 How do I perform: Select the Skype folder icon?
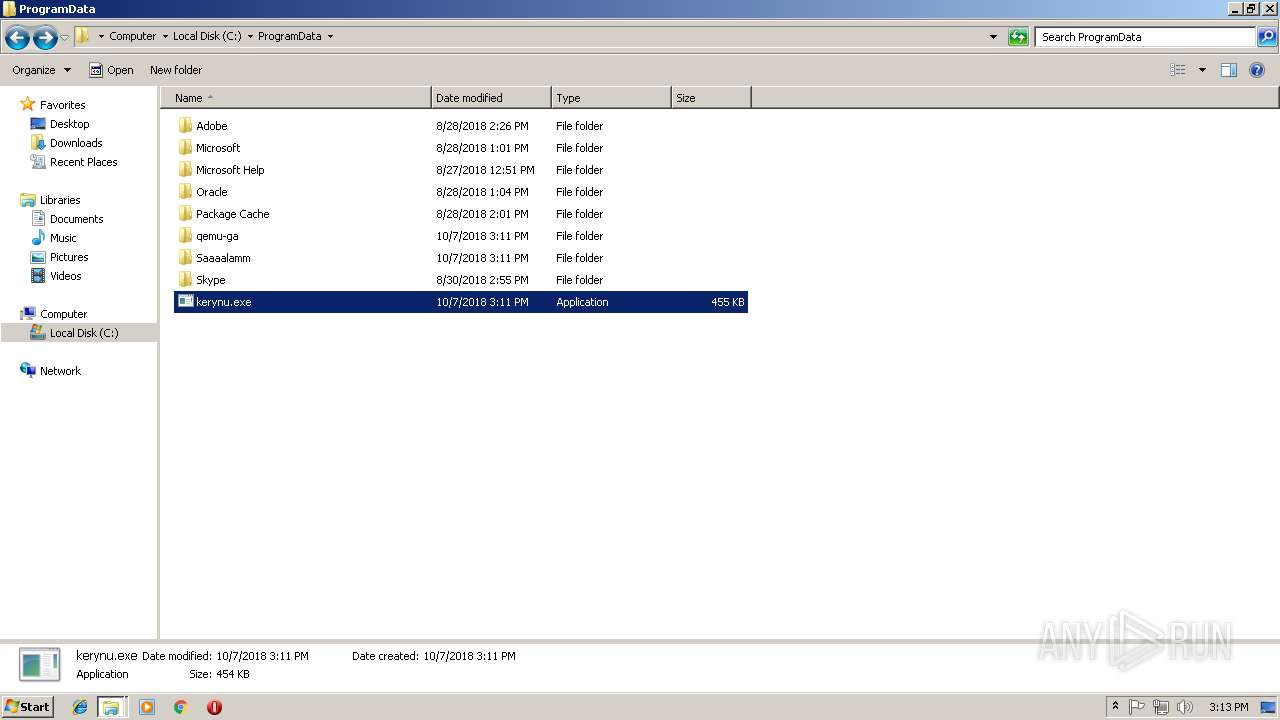pyautogui.click(x=185, y=280)
